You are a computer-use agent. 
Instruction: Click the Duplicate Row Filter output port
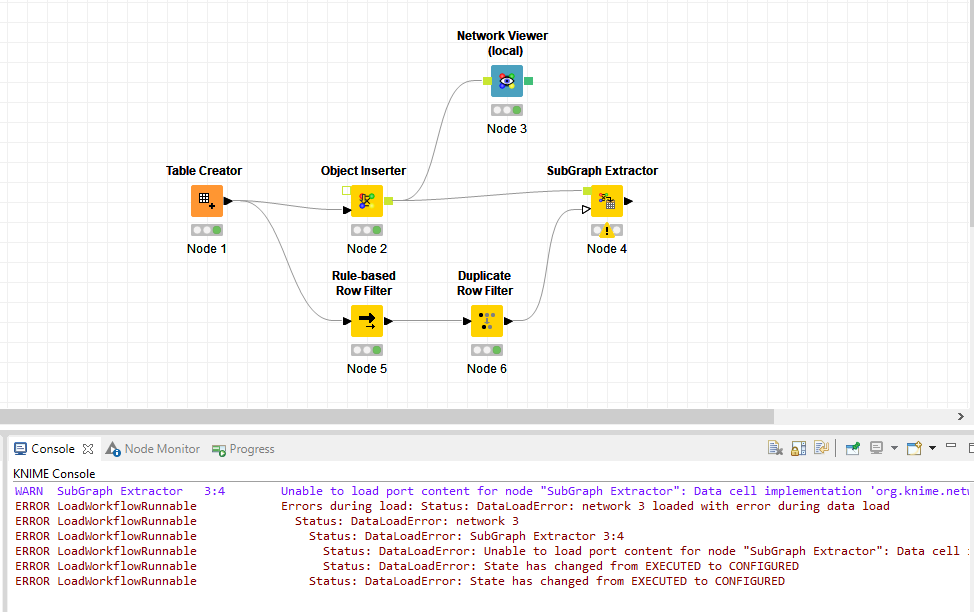[x=508, y=321]
